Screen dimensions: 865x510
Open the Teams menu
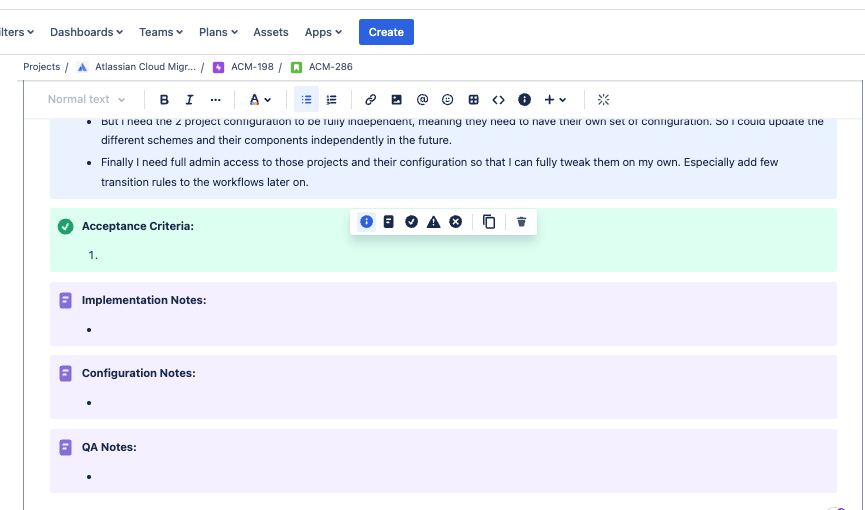[161, 32]
